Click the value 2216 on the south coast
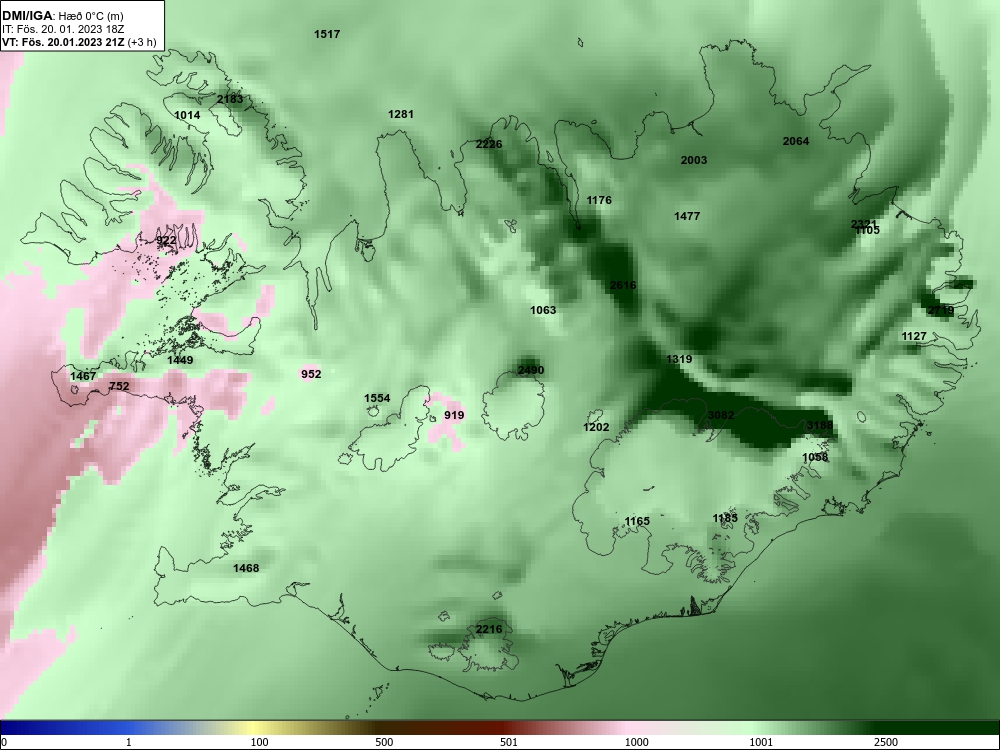This screenshot has width=1000, height=750. click(x=489, y=629)
